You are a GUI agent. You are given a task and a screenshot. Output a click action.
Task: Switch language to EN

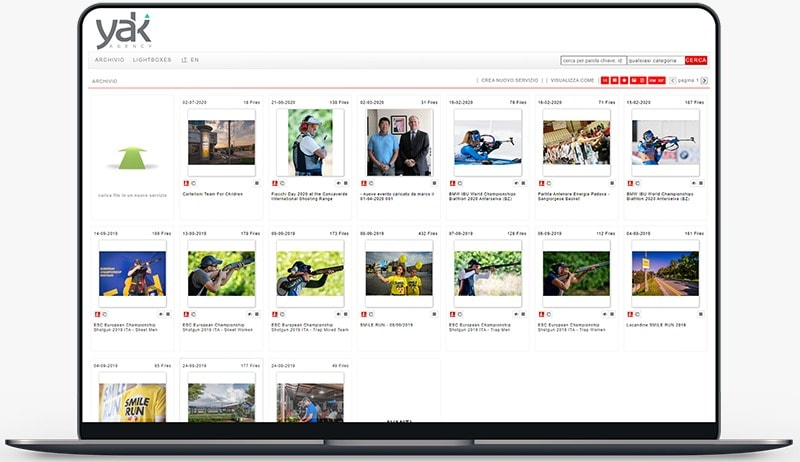194,60
